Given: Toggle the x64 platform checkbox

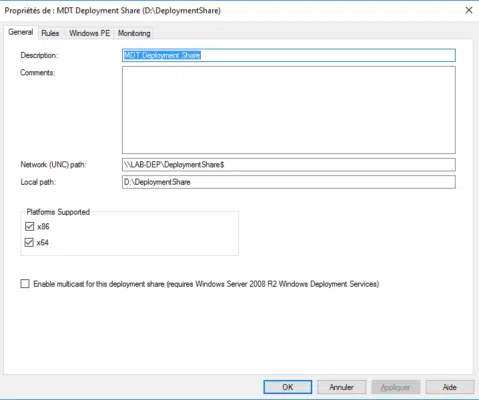Looking at the screenshot, I should point(29,242).
